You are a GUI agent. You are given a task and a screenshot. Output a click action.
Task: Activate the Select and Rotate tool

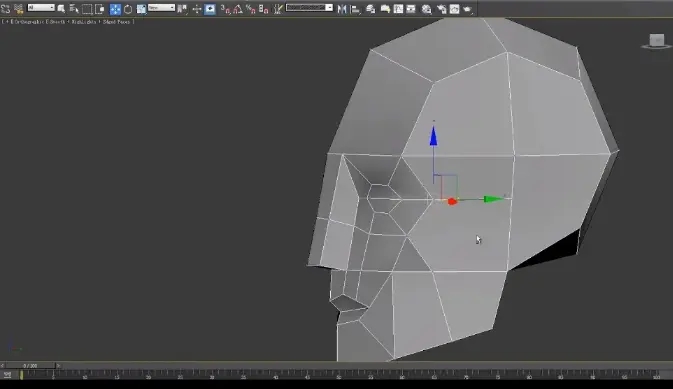(x=128, y=9)
